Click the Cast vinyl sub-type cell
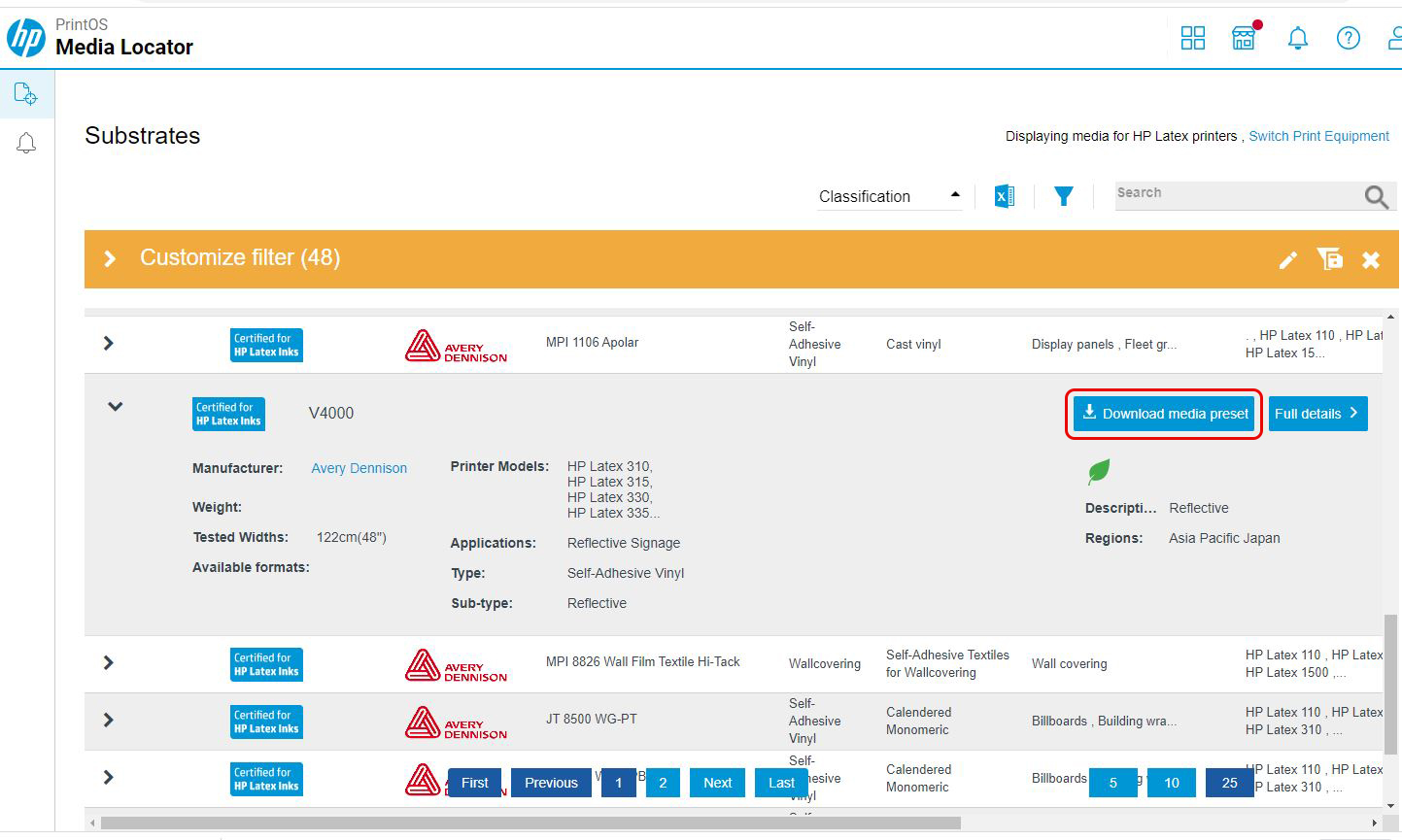This screenshot has height=840, width=1402. 913,344
